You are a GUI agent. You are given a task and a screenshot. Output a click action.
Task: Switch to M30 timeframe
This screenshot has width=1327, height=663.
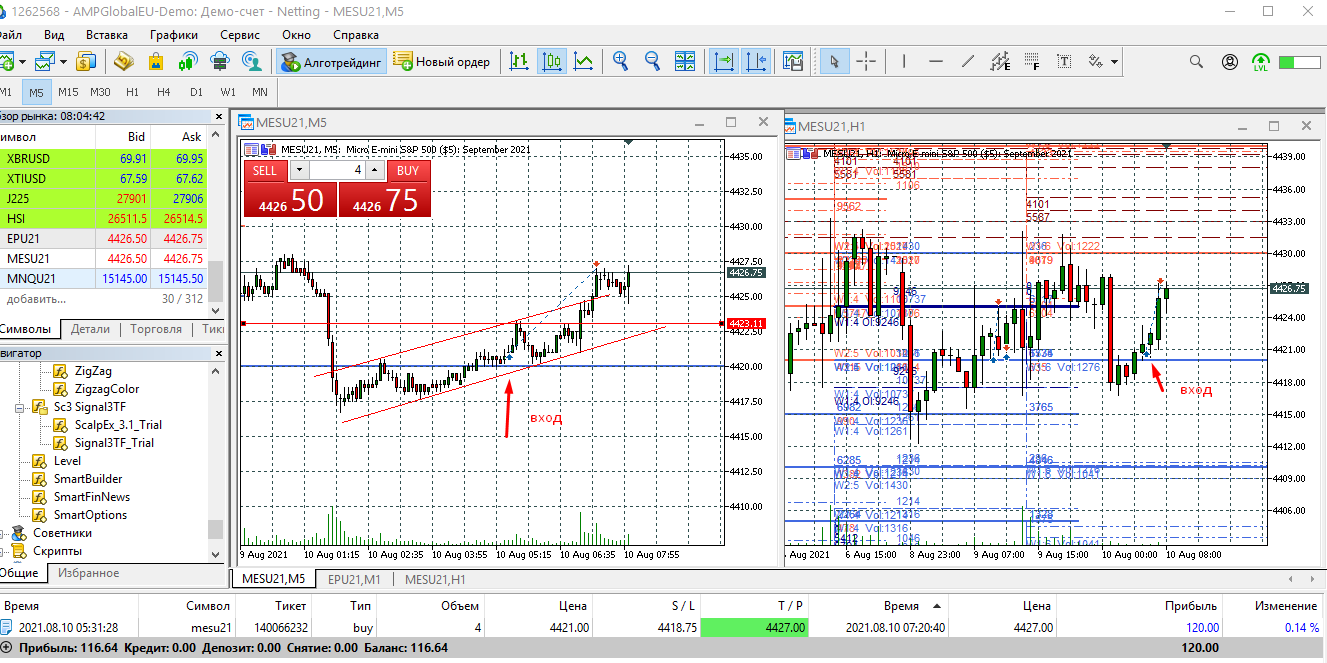(100, 92)
